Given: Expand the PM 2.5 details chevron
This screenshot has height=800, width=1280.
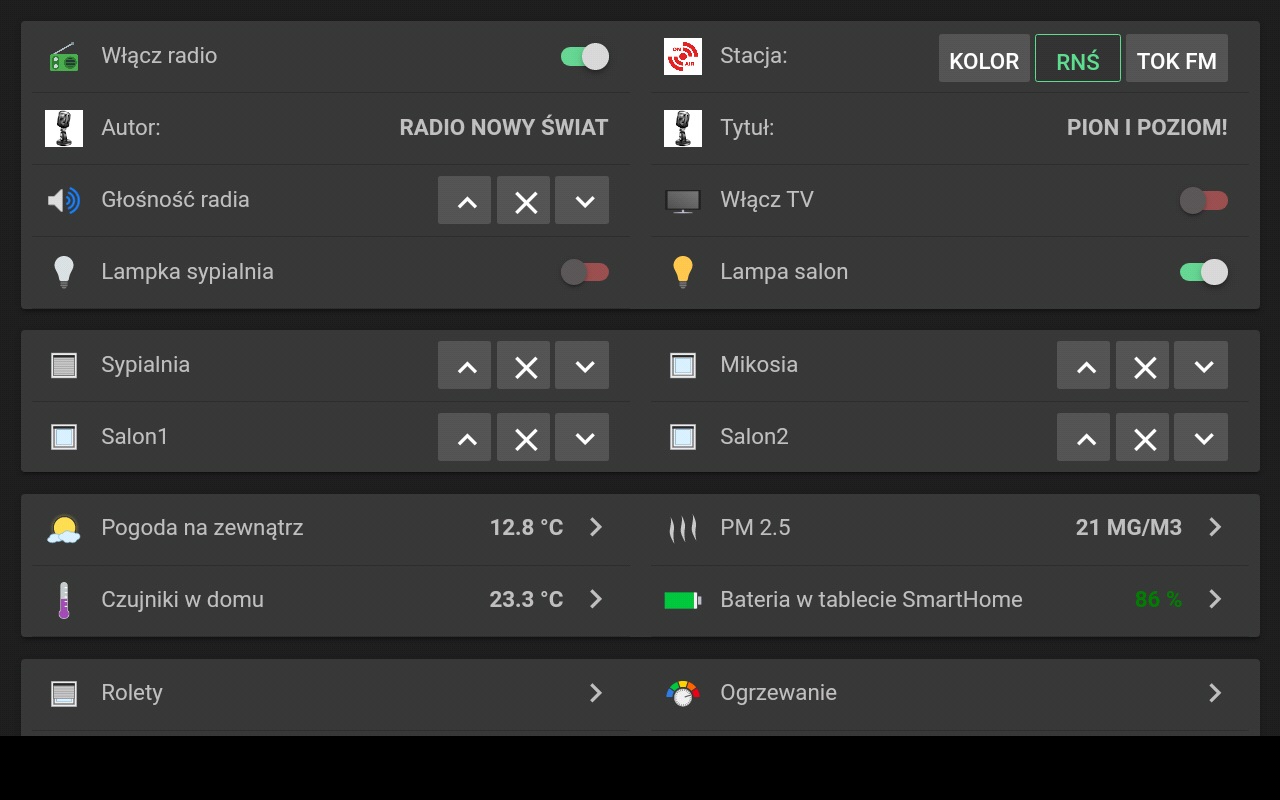Looking at the screenshot, I should click(1215, 527).
